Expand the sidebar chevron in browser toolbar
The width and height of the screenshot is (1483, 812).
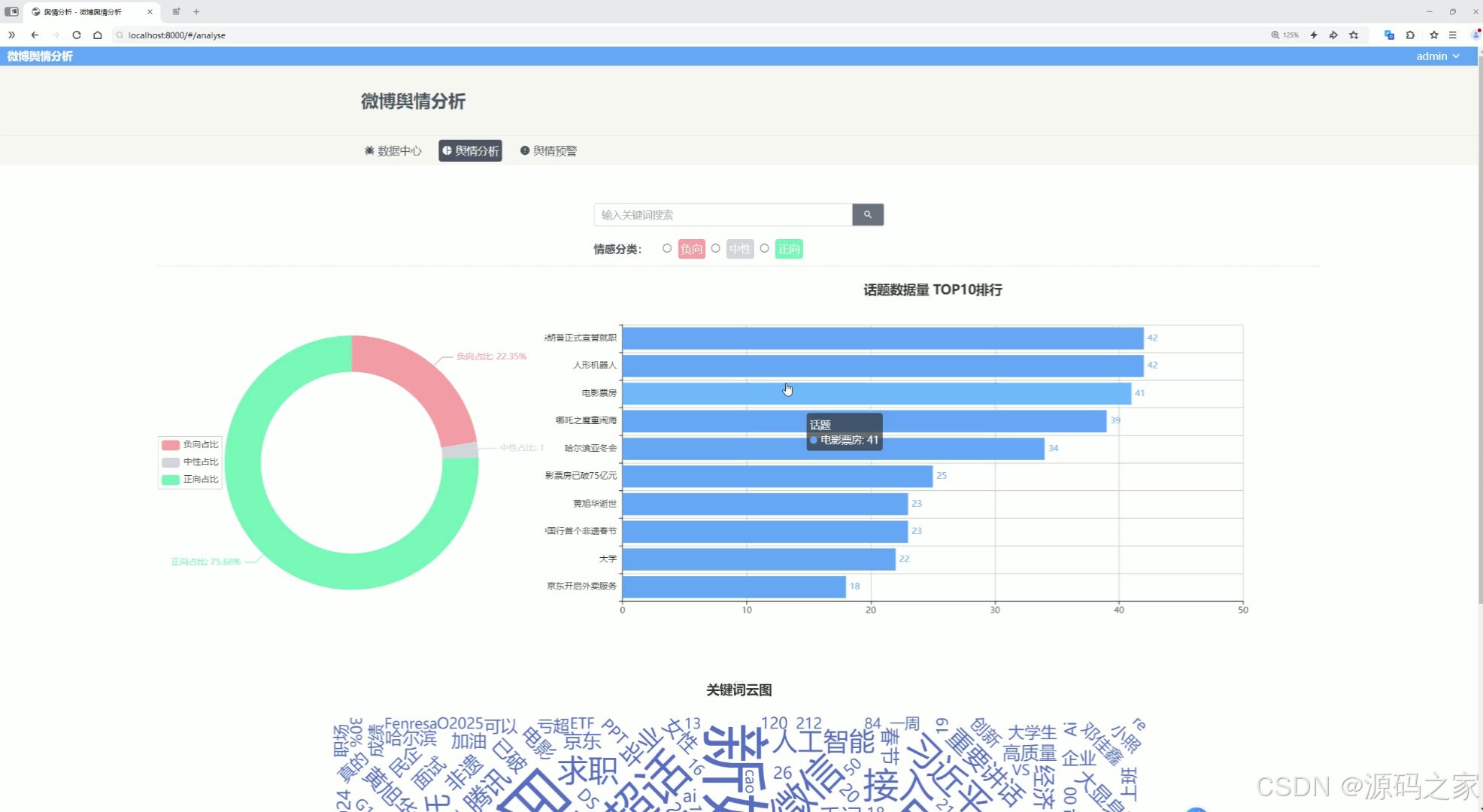pos(12,35)
